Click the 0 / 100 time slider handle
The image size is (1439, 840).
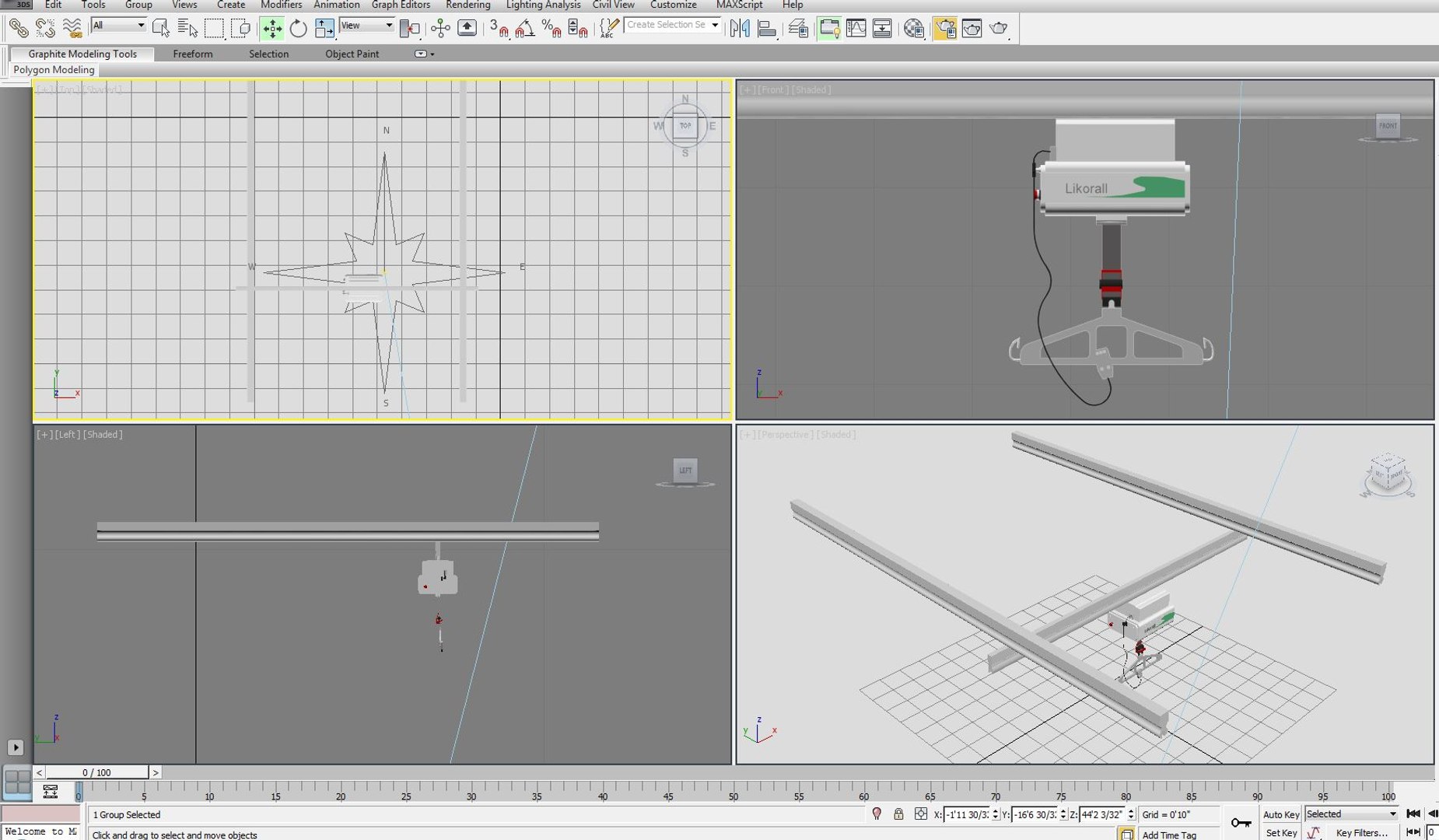[97, 772]
